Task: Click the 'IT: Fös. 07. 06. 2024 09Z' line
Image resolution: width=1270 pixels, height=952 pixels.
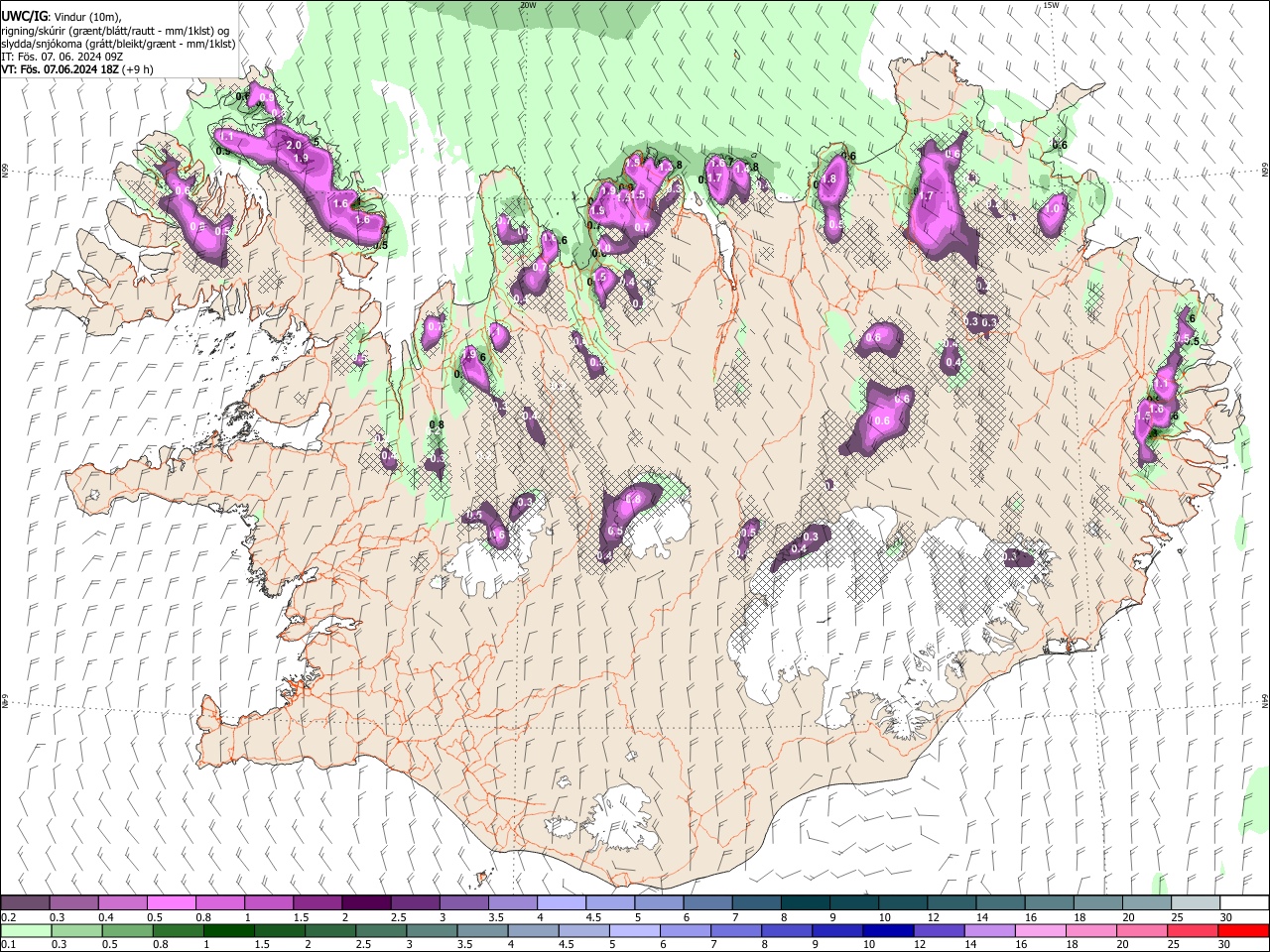Action: 62,57
